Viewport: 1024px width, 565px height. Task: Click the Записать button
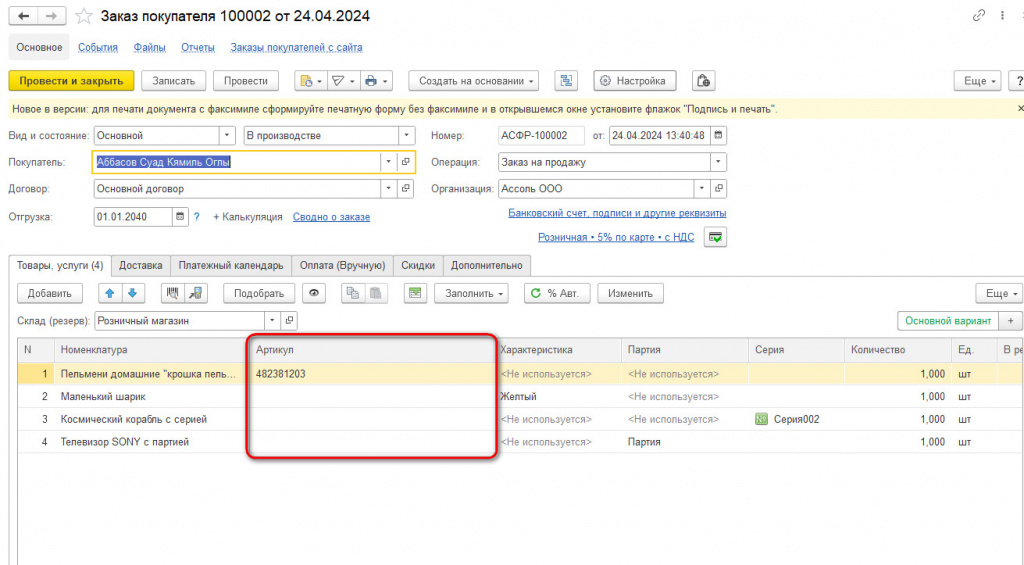(174, 81)
